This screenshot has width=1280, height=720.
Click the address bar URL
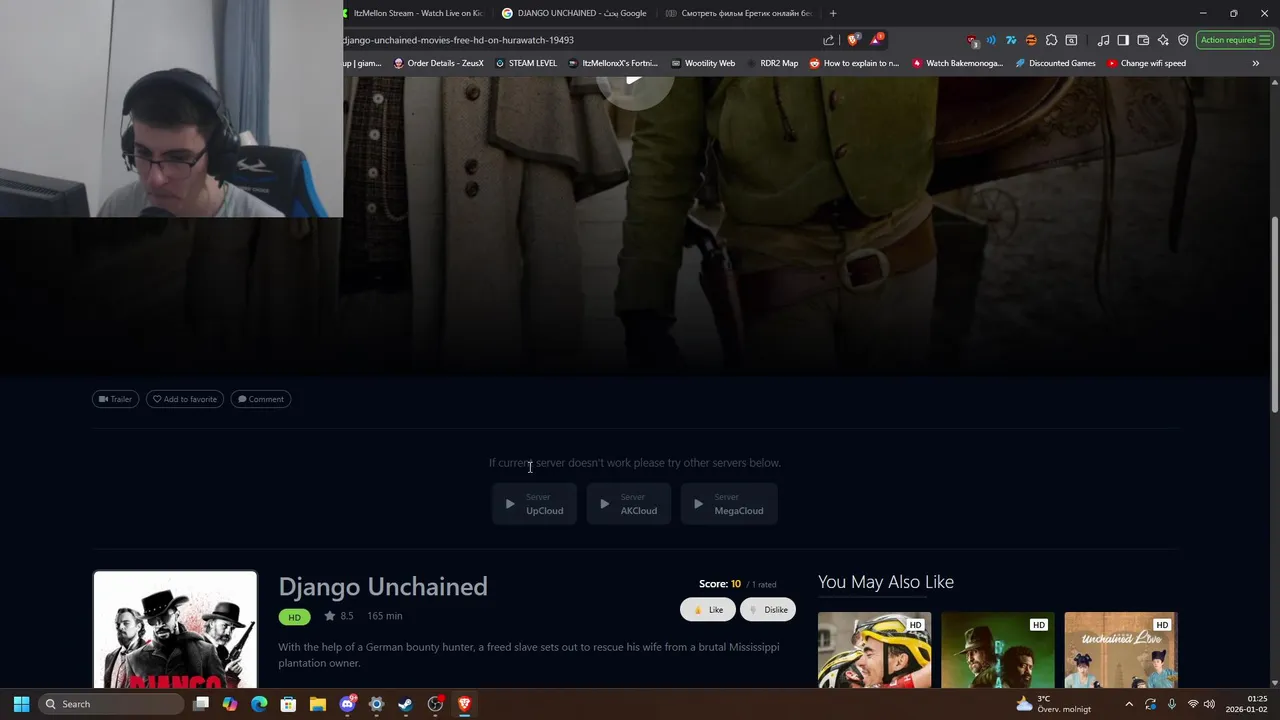459,40
